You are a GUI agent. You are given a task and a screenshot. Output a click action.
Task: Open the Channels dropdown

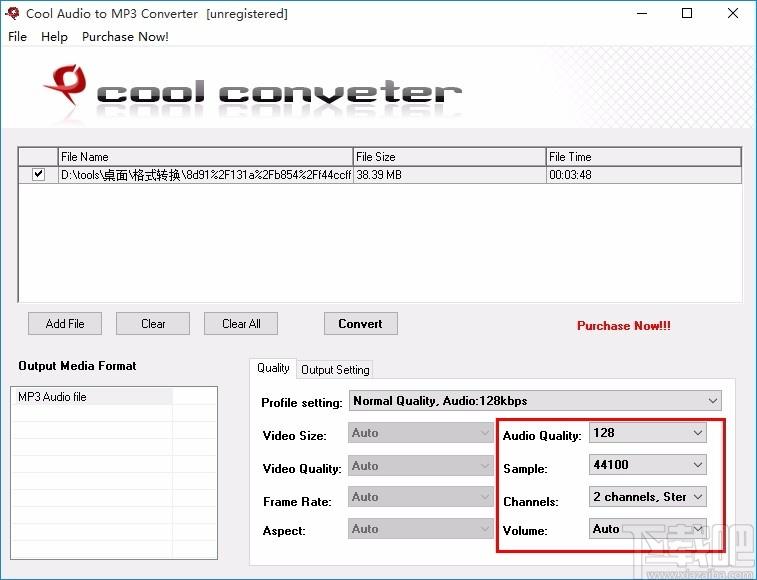point(647,496)
